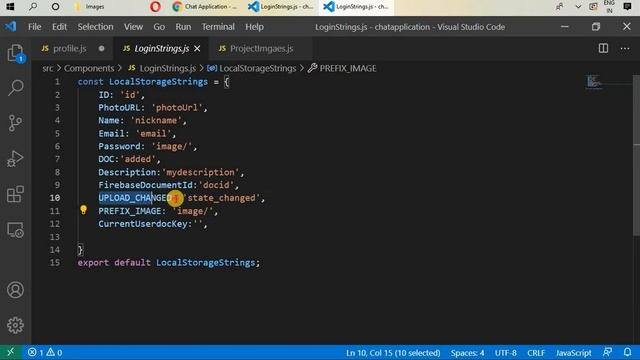Image resolution: width=640 pixels, height=360 pixels.
Task: Select language mode JavaScript
Action: click(573, 353)
